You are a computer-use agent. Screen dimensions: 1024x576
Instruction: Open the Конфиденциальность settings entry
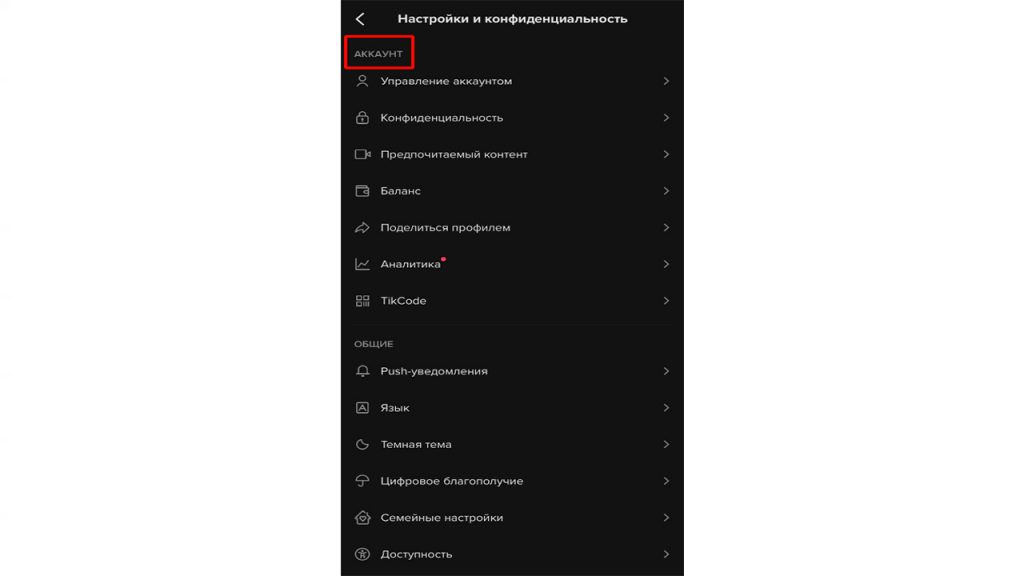point(512,118)
